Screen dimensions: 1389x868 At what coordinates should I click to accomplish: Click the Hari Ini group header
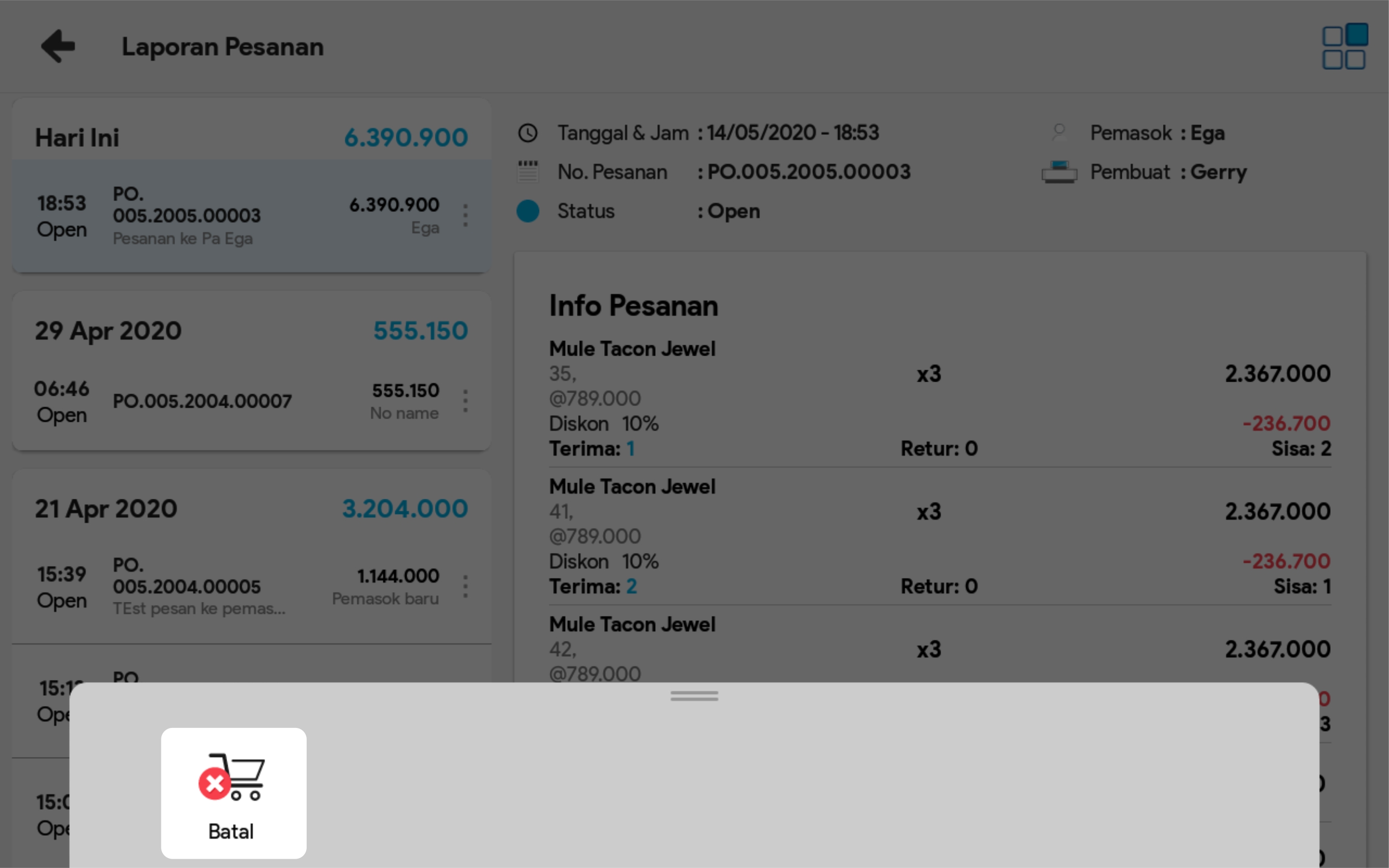click(251, 138)
